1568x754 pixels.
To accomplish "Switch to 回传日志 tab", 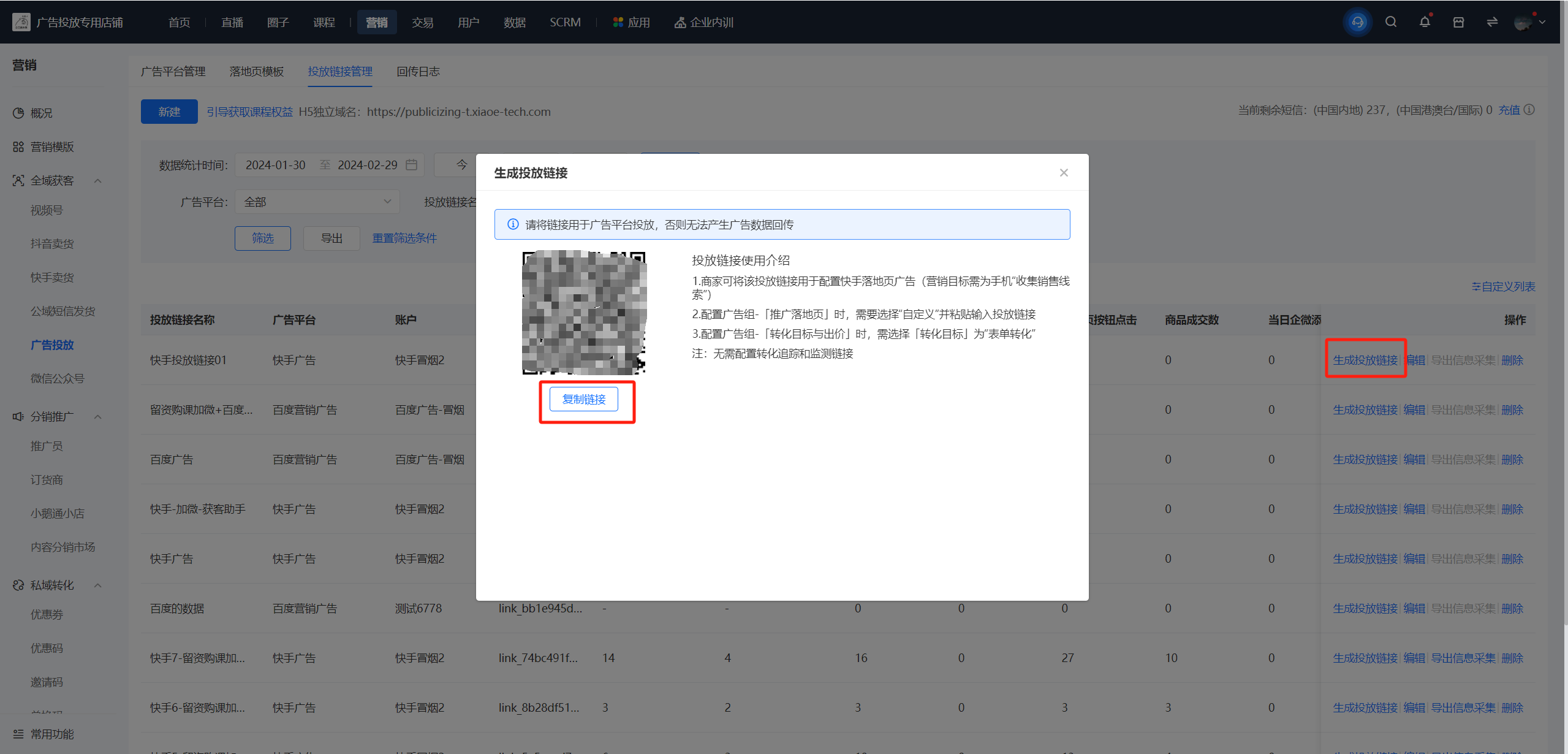I will point(418,72).
